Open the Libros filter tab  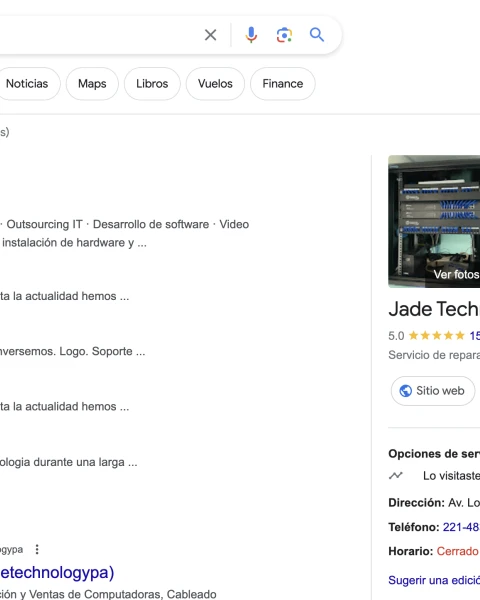pyautogui.click(x=152, y=83)
